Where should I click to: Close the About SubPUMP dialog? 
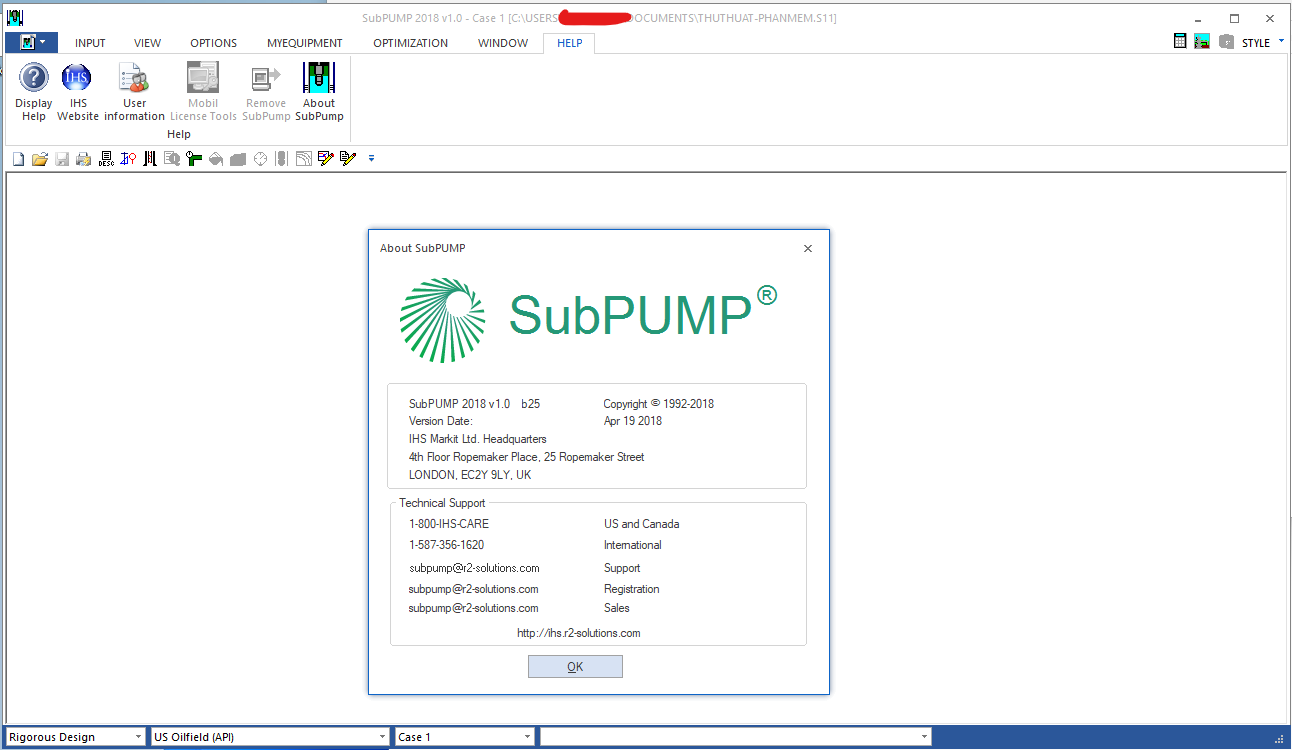808,248
